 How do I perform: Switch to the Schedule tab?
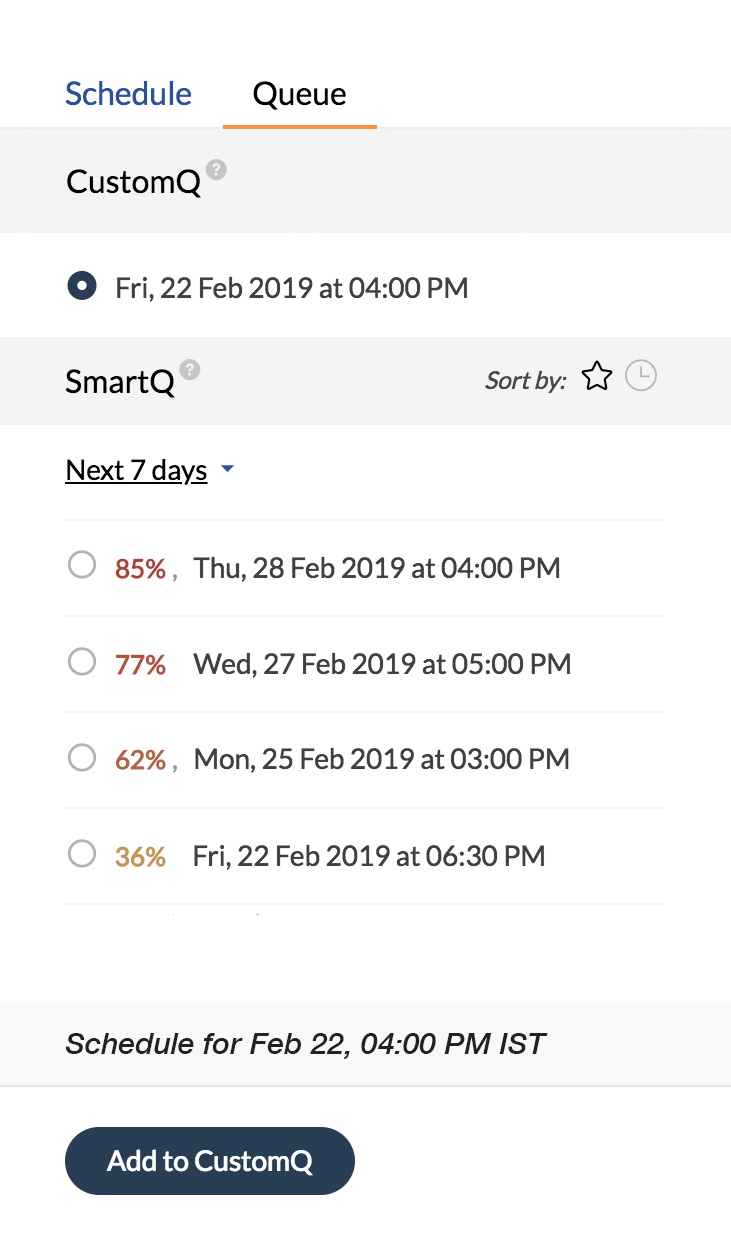click(x=128, y=94)
